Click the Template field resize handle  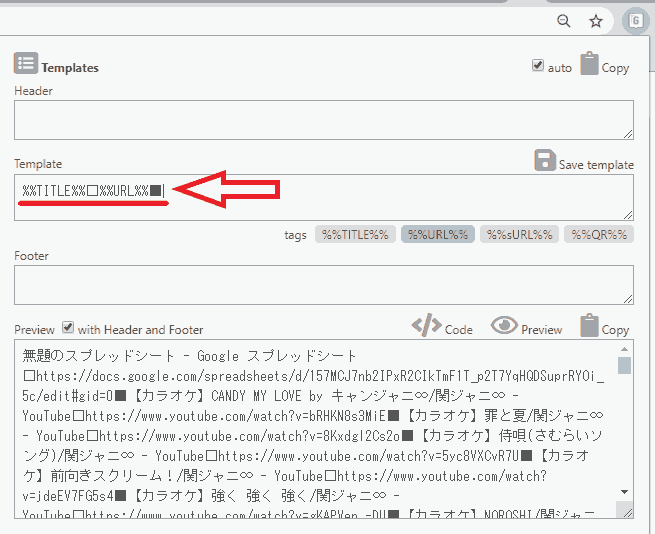coord(628,215)
